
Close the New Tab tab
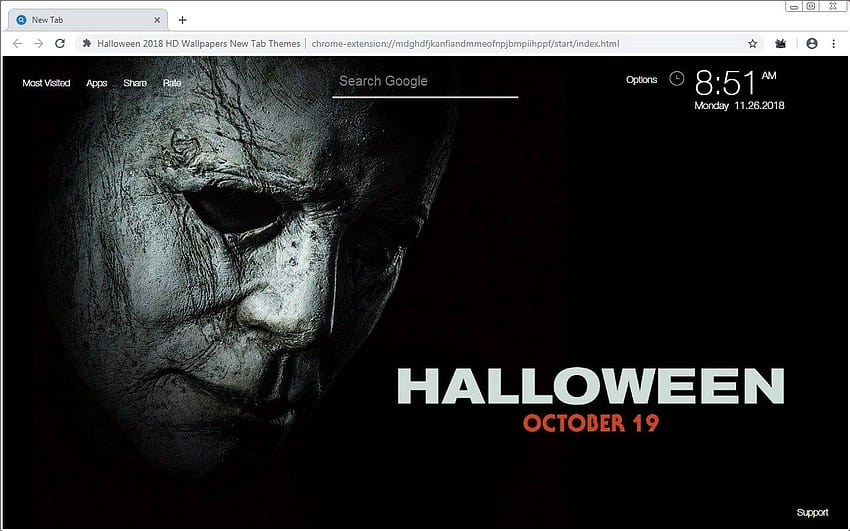157,20
